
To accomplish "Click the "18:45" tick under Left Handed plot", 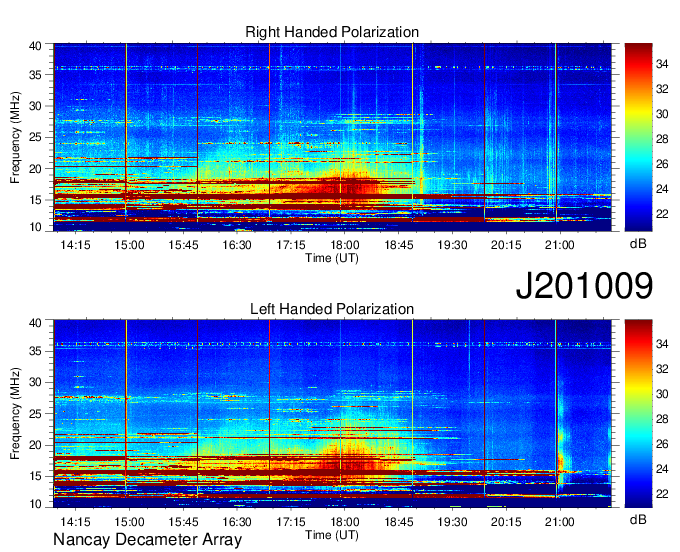I will pos(399,522).
